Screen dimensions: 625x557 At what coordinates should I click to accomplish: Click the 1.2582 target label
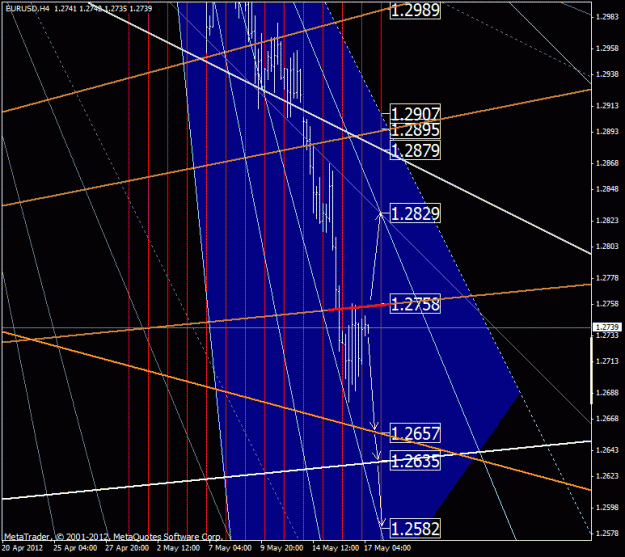[x=415, y=529]
